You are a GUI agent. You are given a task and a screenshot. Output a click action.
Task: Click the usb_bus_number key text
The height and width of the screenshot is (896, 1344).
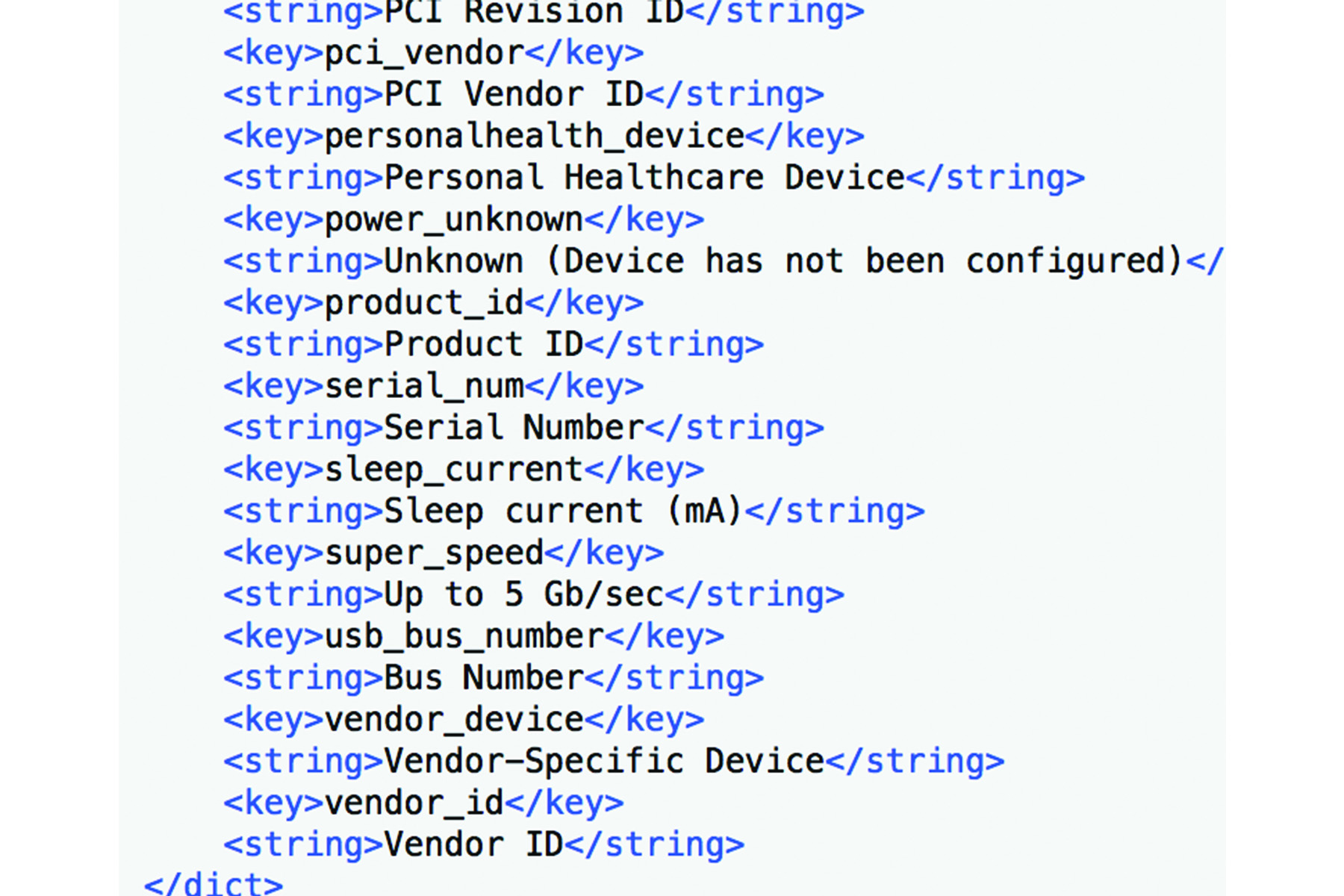click(x=464, y=637)
